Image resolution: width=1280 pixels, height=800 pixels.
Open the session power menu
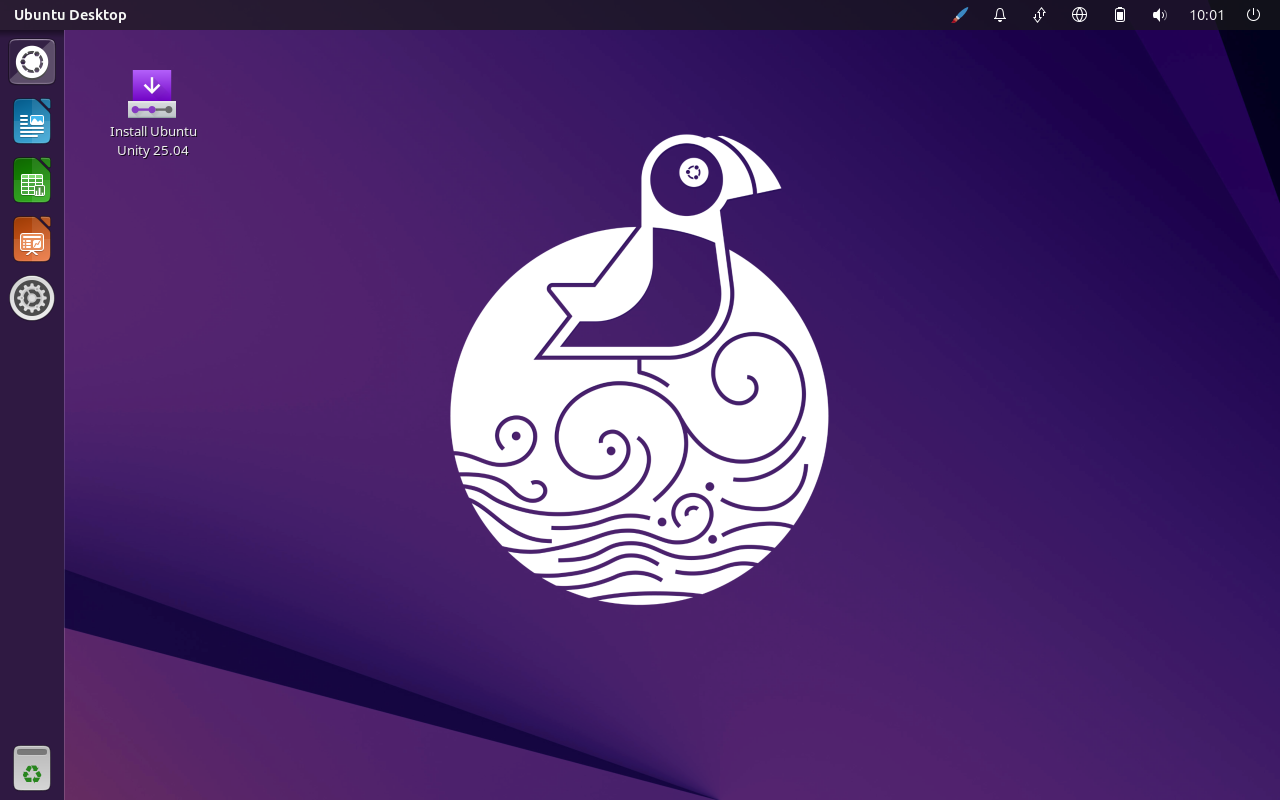pos(1253,14)
